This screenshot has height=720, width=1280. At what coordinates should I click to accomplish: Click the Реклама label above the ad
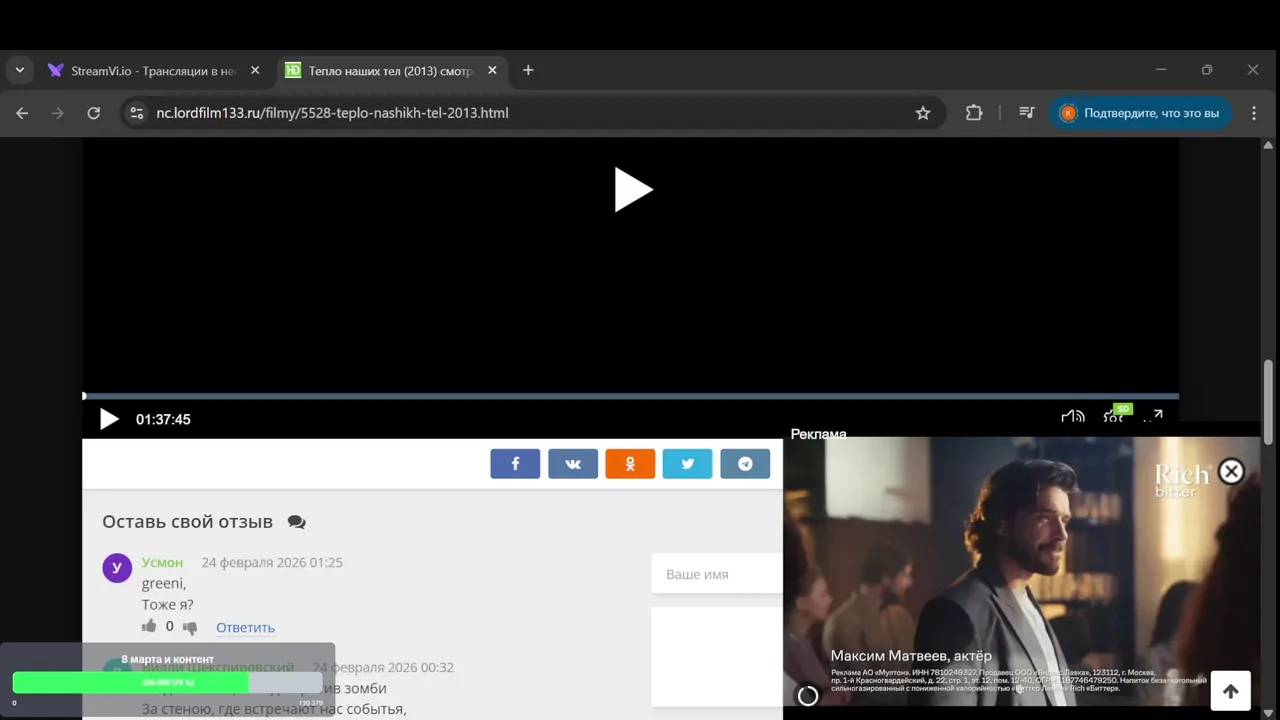[x=818, y=434]
